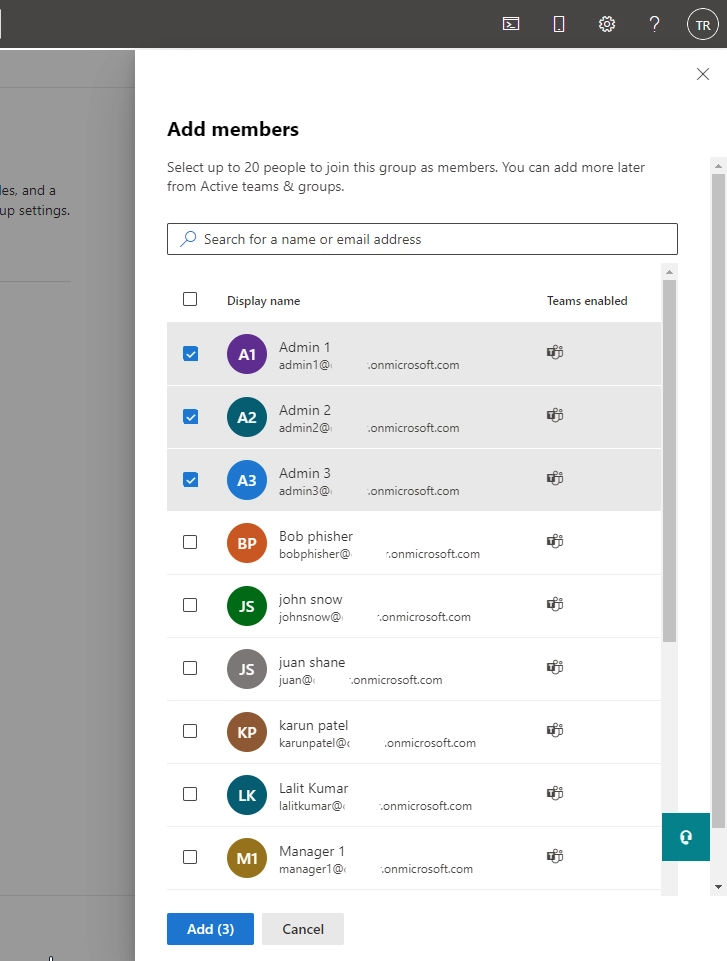727x961 pixels.
Task: Close the Add members panel
Action: pyautogui.click(x=703, y=74)
